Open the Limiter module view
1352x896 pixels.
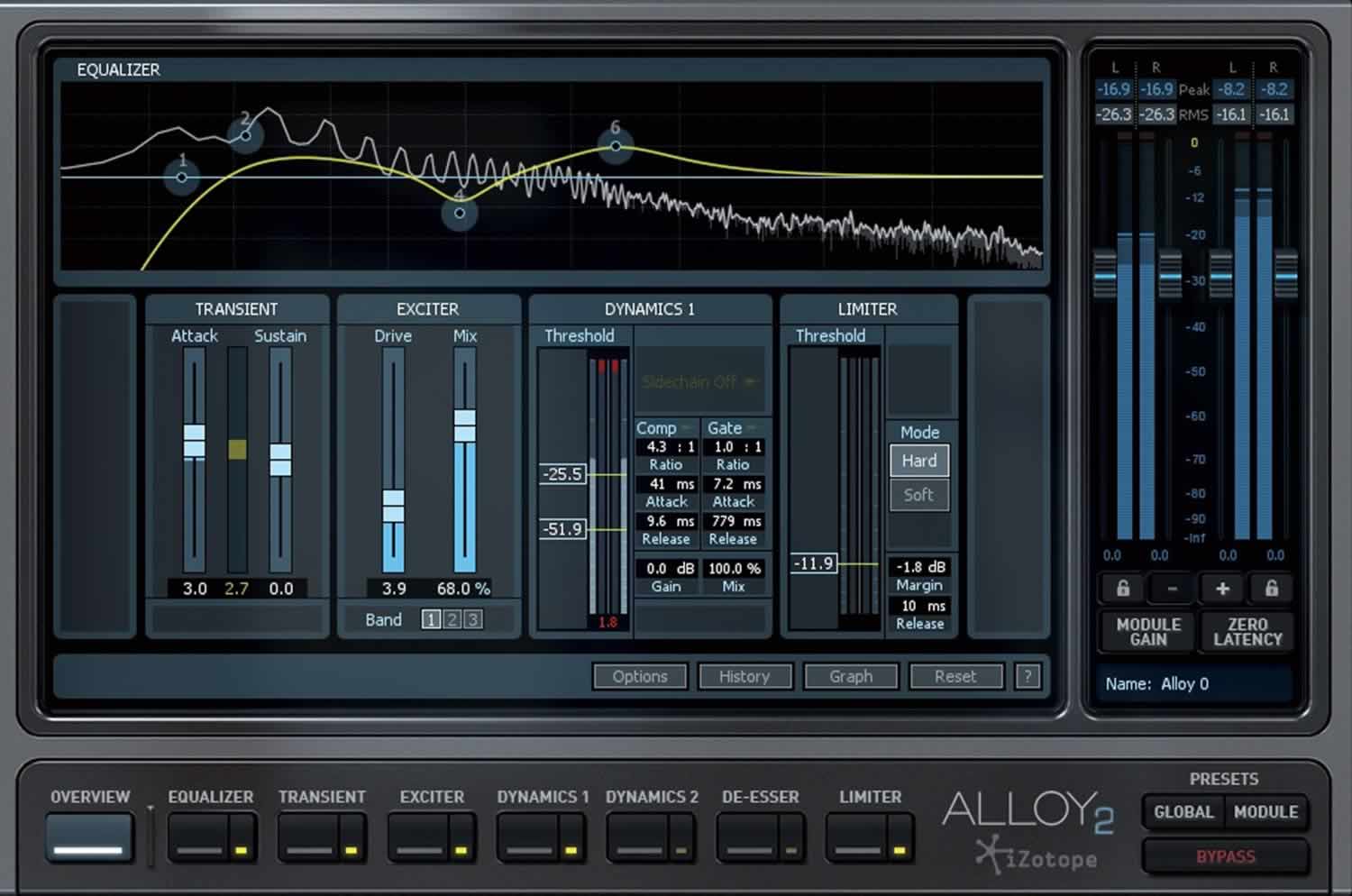coord(857,838)
